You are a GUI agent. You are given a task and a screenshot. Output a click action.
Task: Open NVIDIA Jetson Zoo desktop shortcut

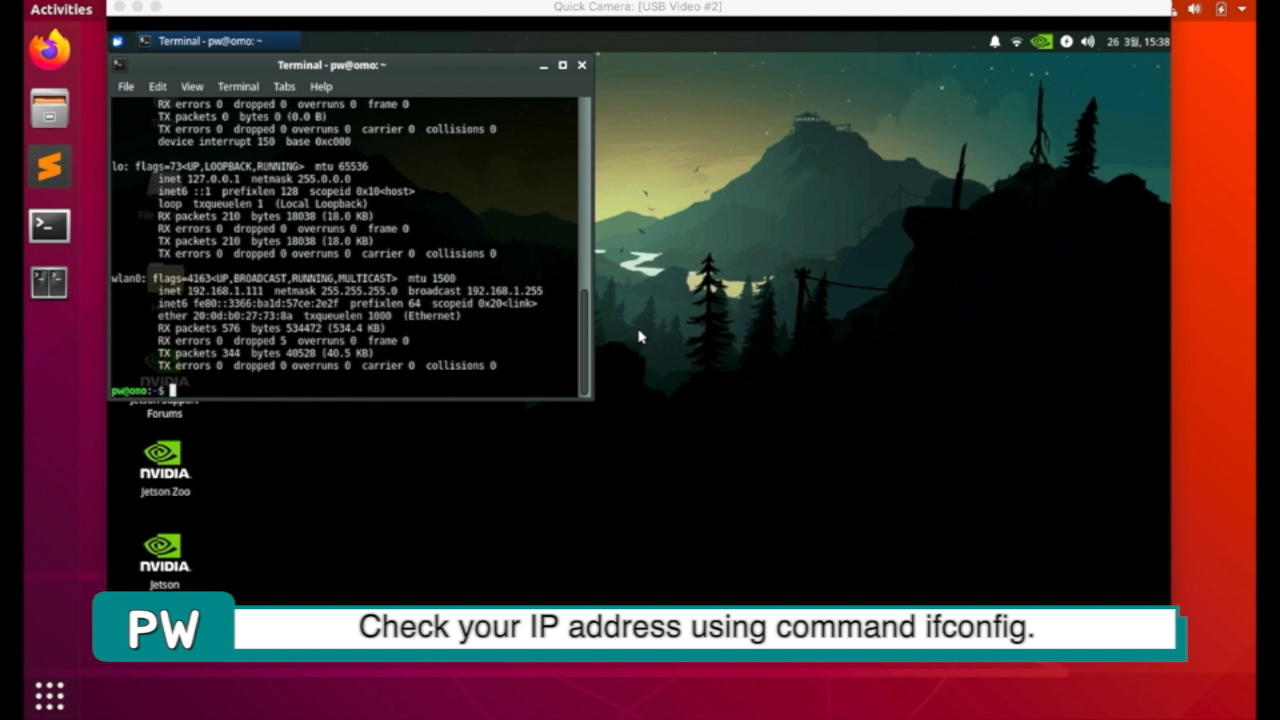(x=165, y=468)
